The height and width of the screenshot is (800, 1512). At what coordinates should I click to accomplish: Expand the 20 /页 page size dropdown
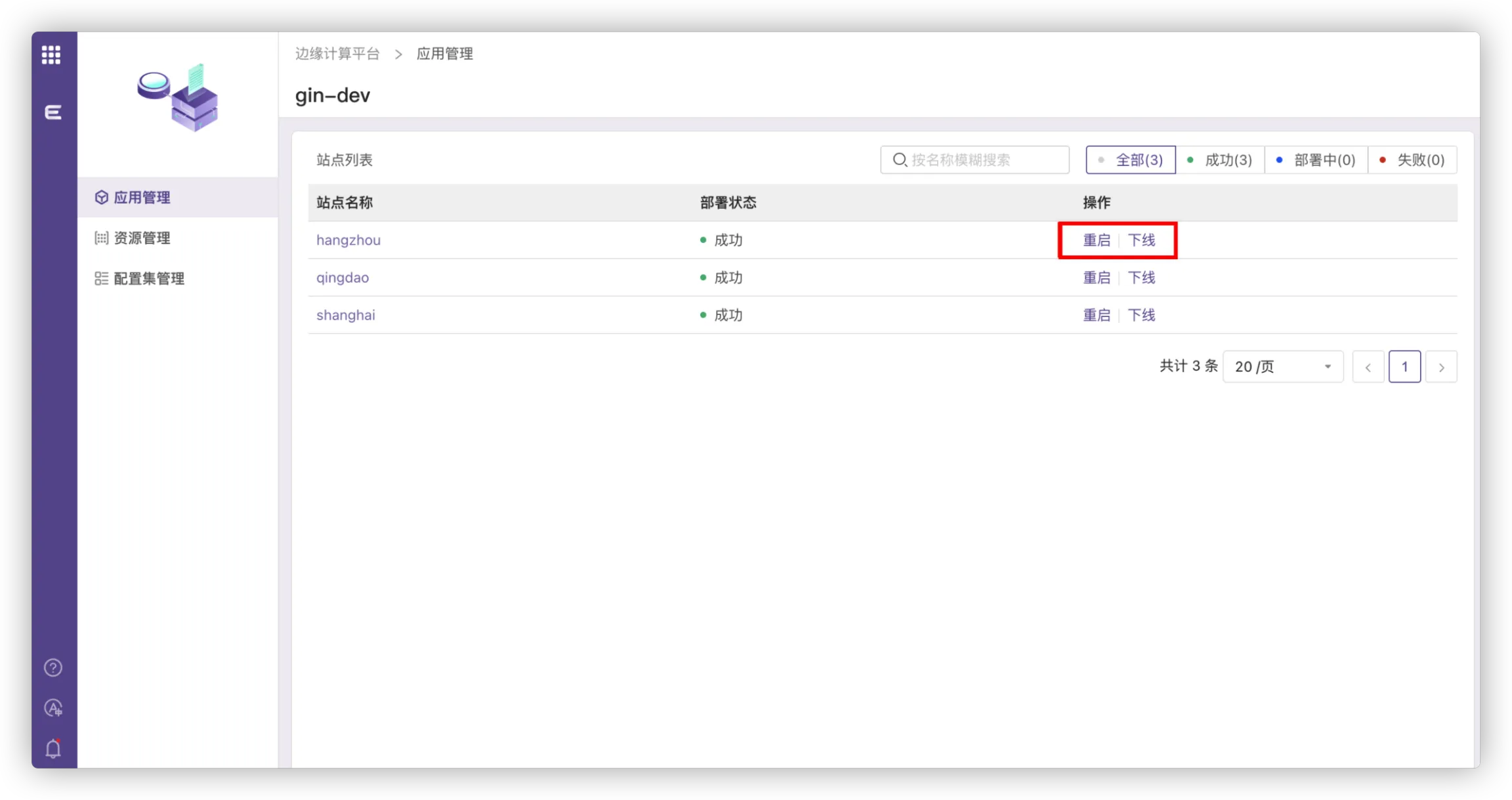click(x=1282, y=367)
